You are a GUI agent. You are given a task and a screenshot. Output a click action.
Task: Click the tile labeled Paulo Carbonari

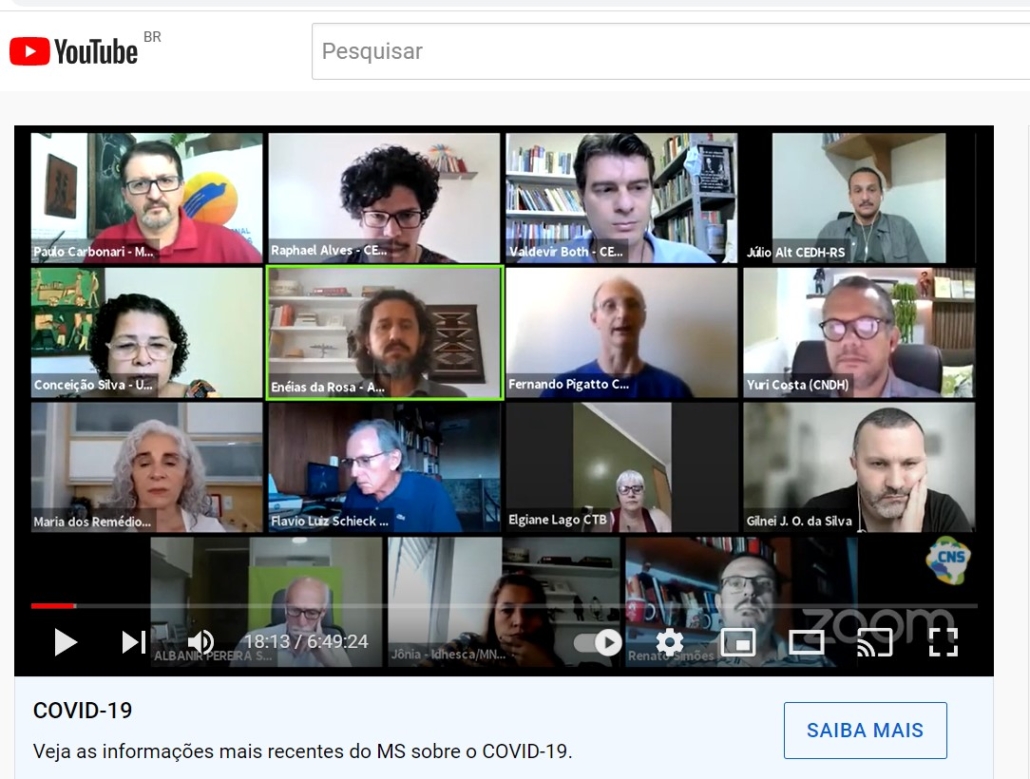tap(147, 198)
